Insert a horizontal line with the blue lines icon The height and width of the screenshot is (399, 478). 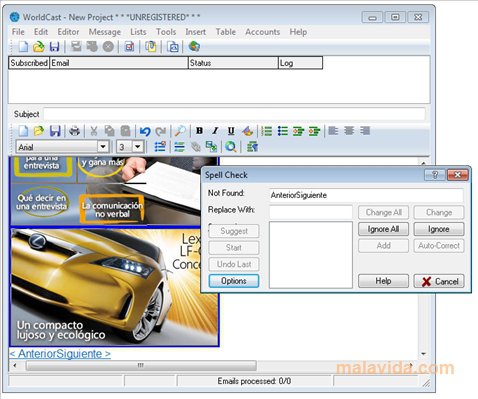pyautogui.click(x=179, y=147)
